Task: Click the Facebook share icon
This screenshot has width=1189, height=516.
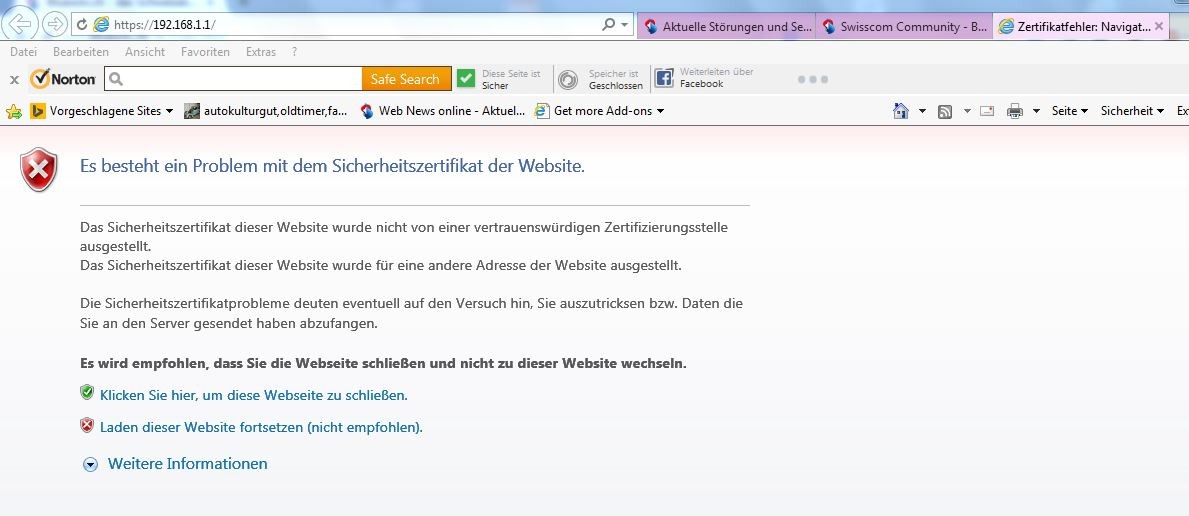Action: coord(665,79)
